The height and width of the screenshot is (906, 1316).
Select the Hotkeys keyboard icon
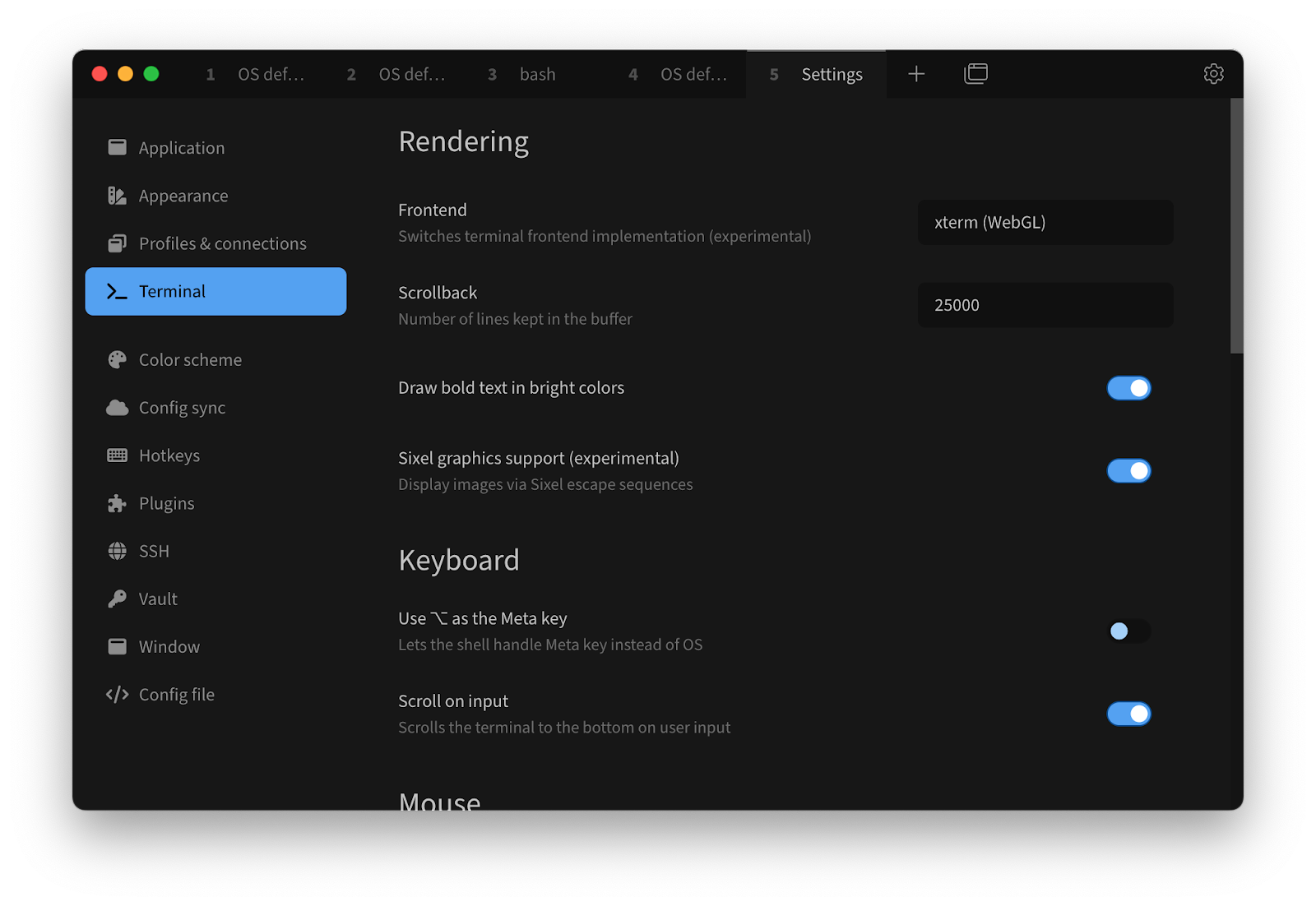118,455
